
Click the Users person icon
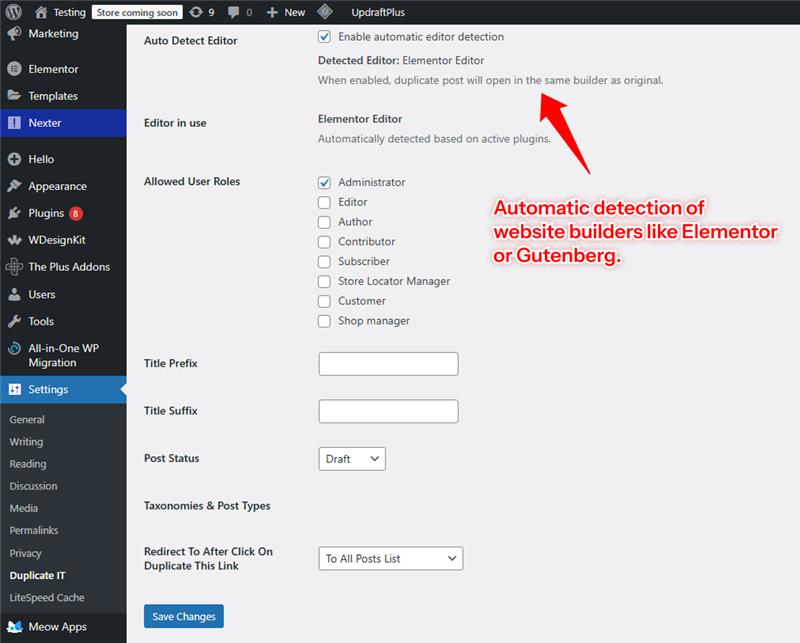tap(14, 294)
